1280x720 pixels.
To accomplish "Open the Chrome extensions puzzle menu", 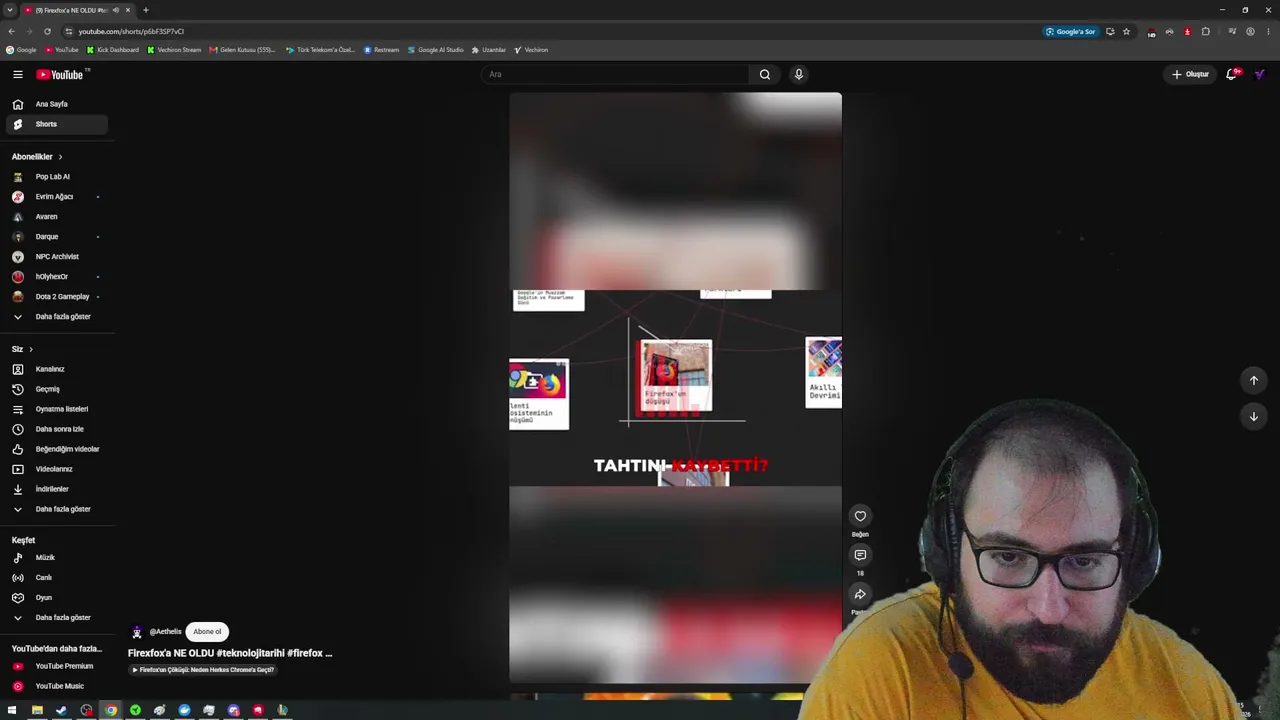I will coord(1206,31).
